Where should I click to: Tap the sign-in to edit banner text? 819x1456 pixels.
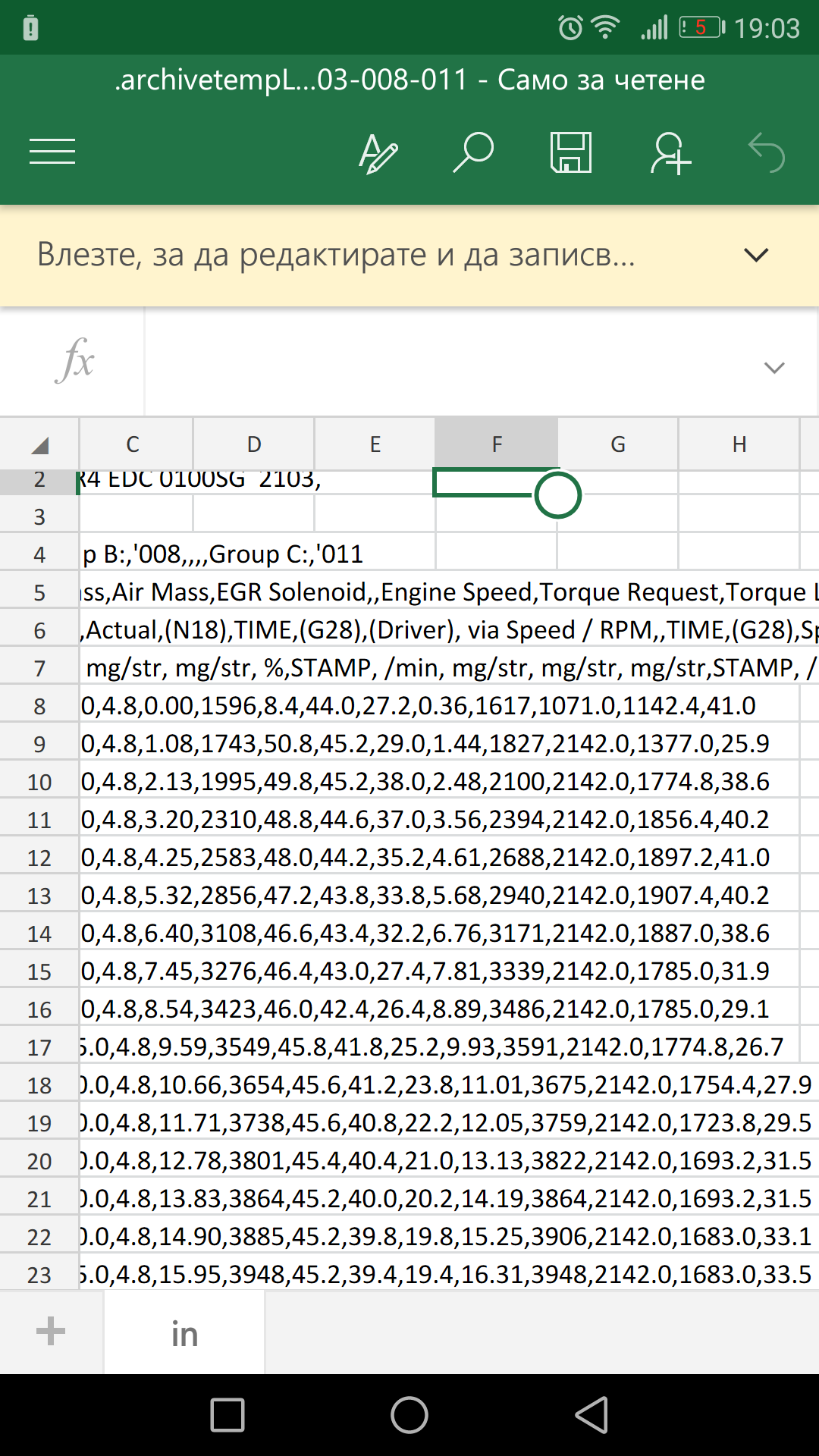pos(336,255)
